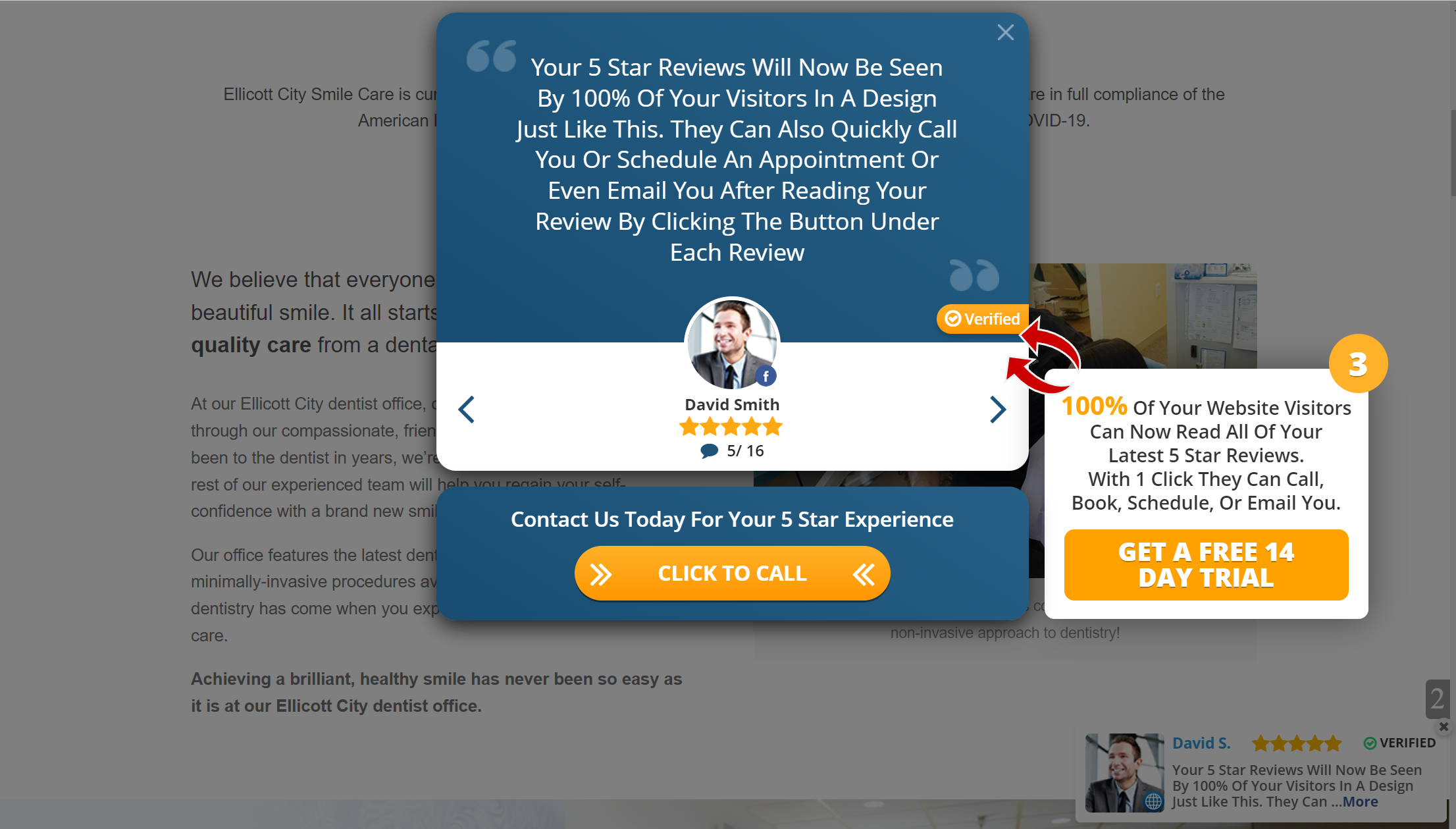This screenshot has height=829, width=1456.
Task: Click the Facebook badge on David Smith's photo
Action: [x=766, y=376]
